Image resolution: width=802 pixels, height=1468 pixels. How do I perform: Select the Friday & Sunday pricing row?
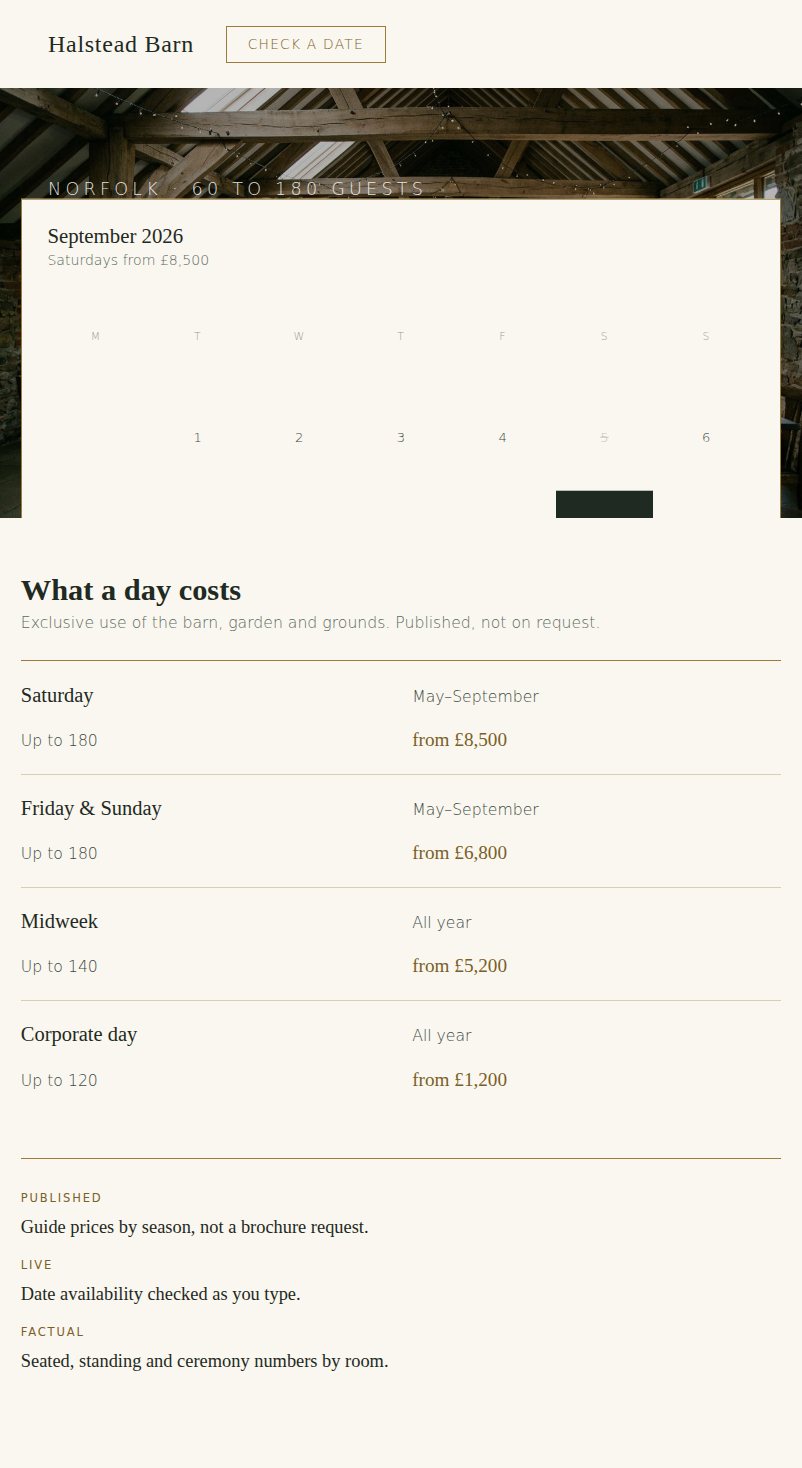click(401, 831)
